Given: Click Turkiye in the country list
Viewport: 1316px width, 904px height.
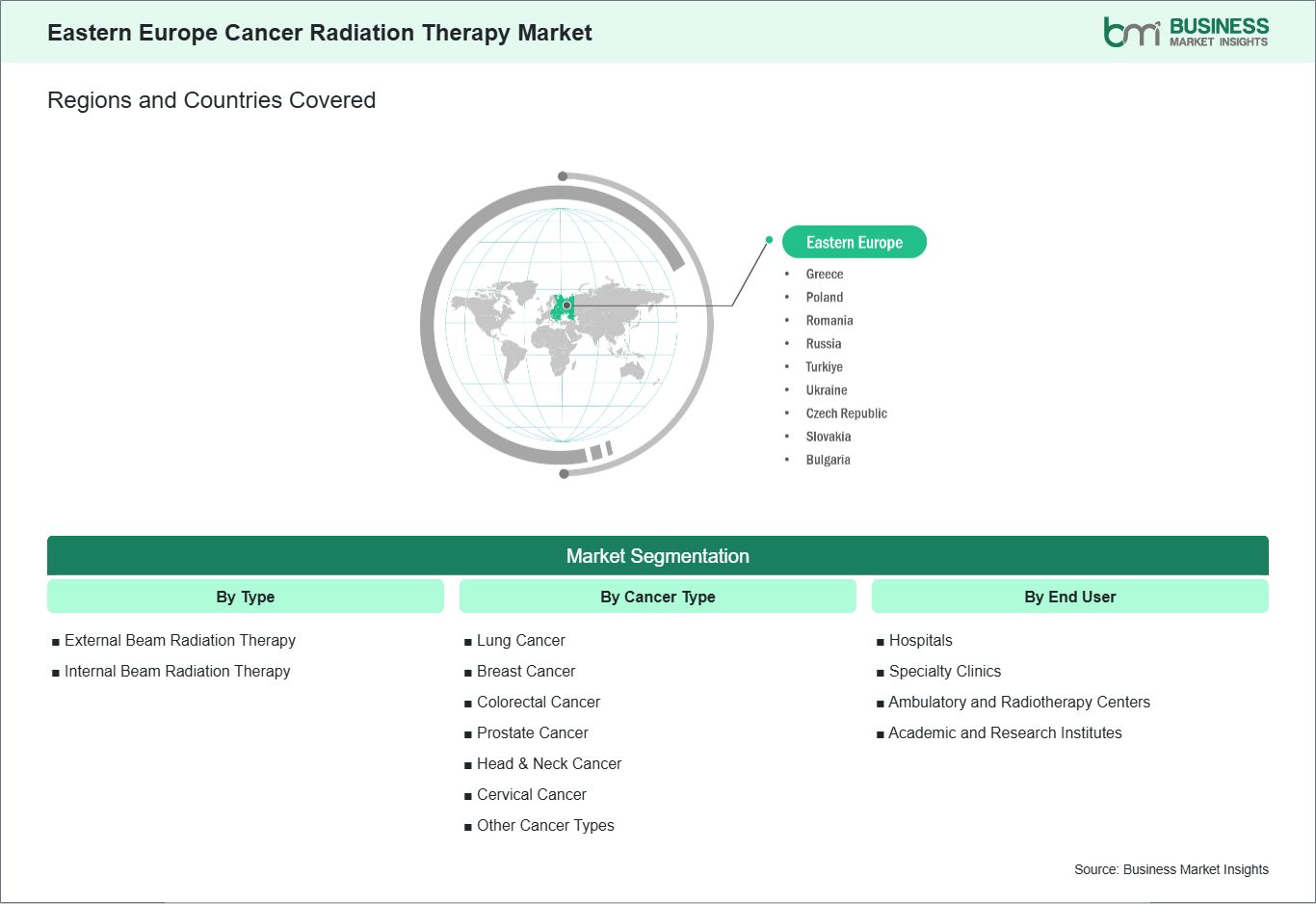Looking at the screenshot, I should coord(824,367).
